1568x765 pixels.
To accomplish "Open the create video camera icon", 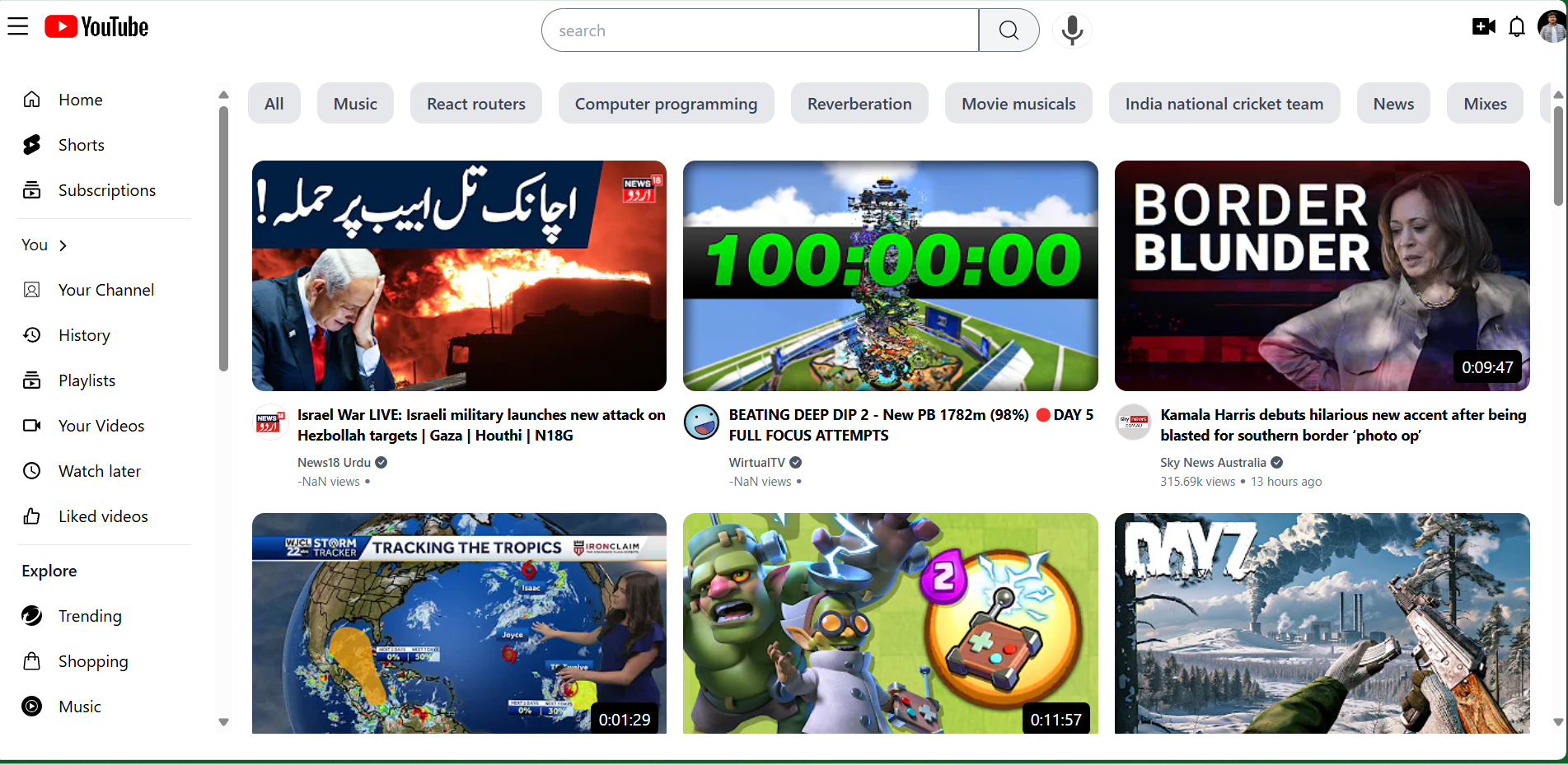I will pyautogui.click(x=1483, y=27).
